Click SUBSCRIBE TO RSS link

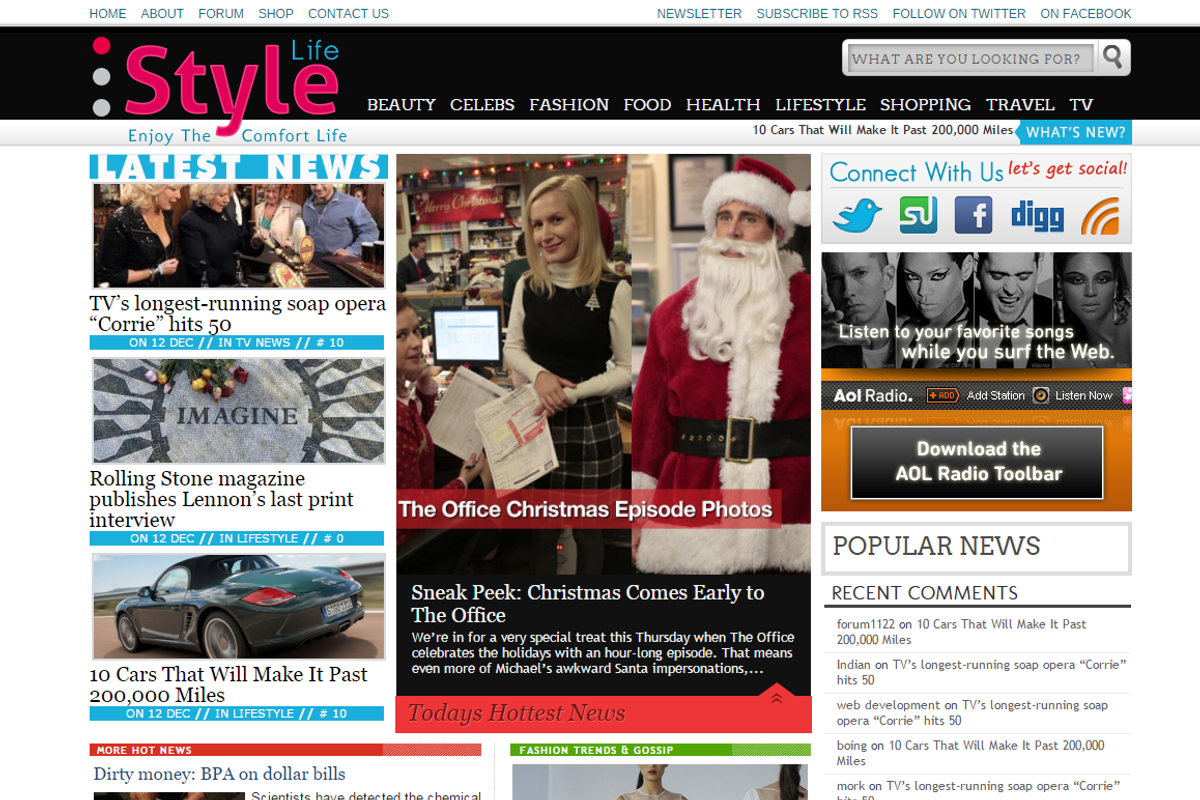817,14
